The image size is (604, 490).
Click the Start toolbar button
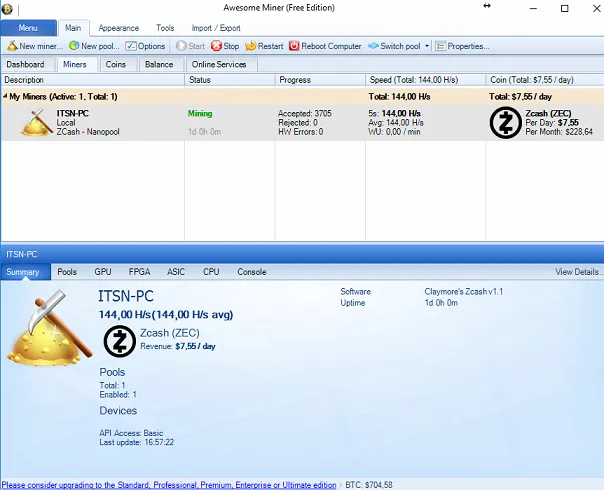(x=191, y=46)
